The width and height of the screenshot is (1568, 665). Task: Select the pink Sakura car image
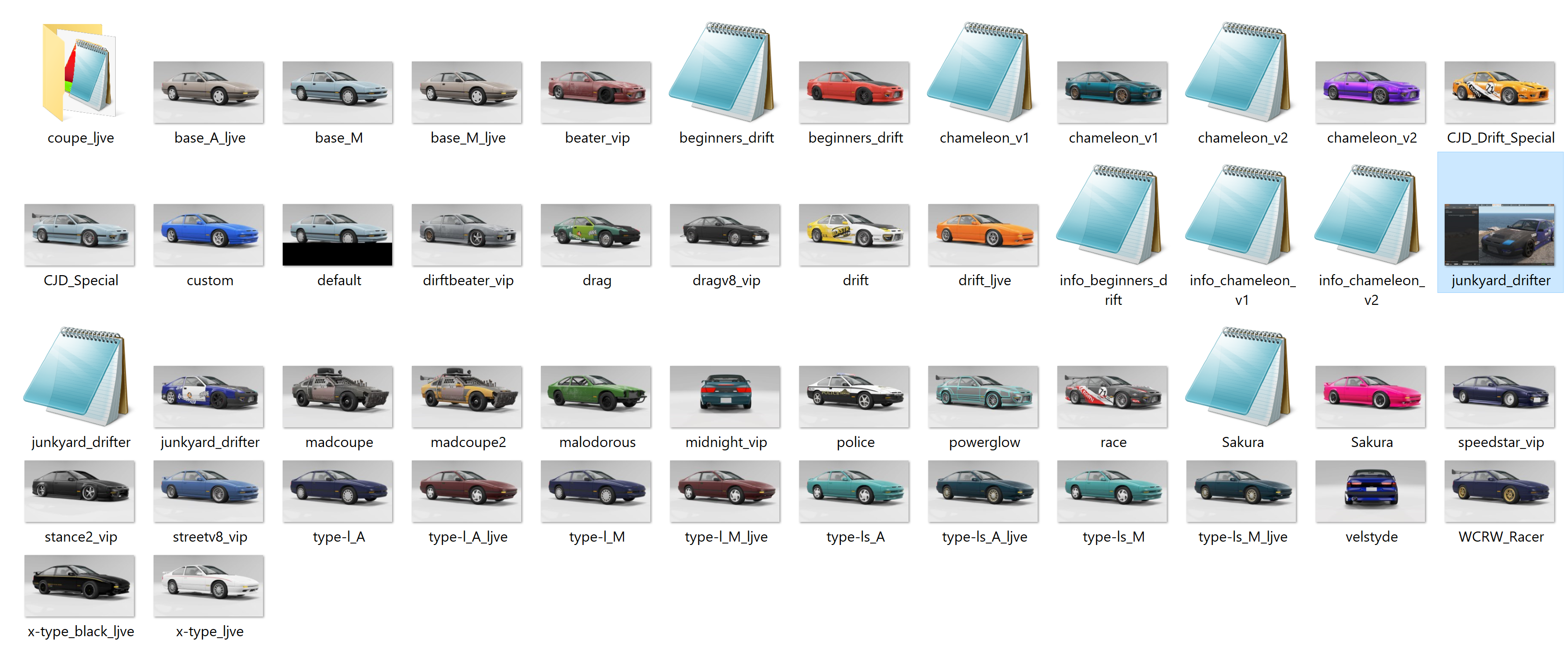(x=1371, y=396)
